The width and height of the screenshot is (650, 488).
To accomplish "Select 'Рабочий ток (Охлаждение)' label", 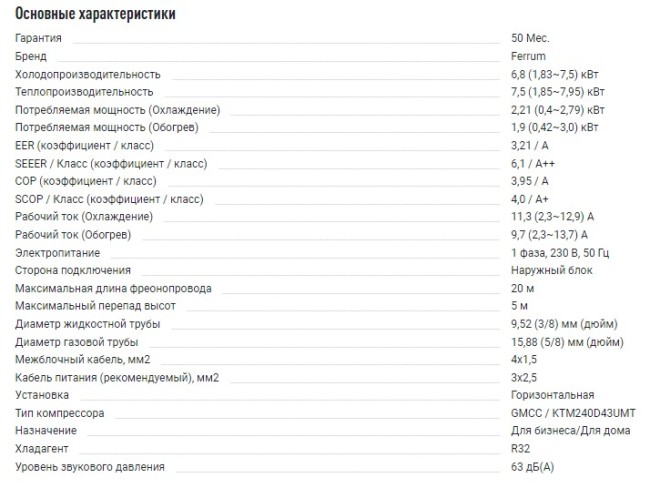I will point(84,217).
